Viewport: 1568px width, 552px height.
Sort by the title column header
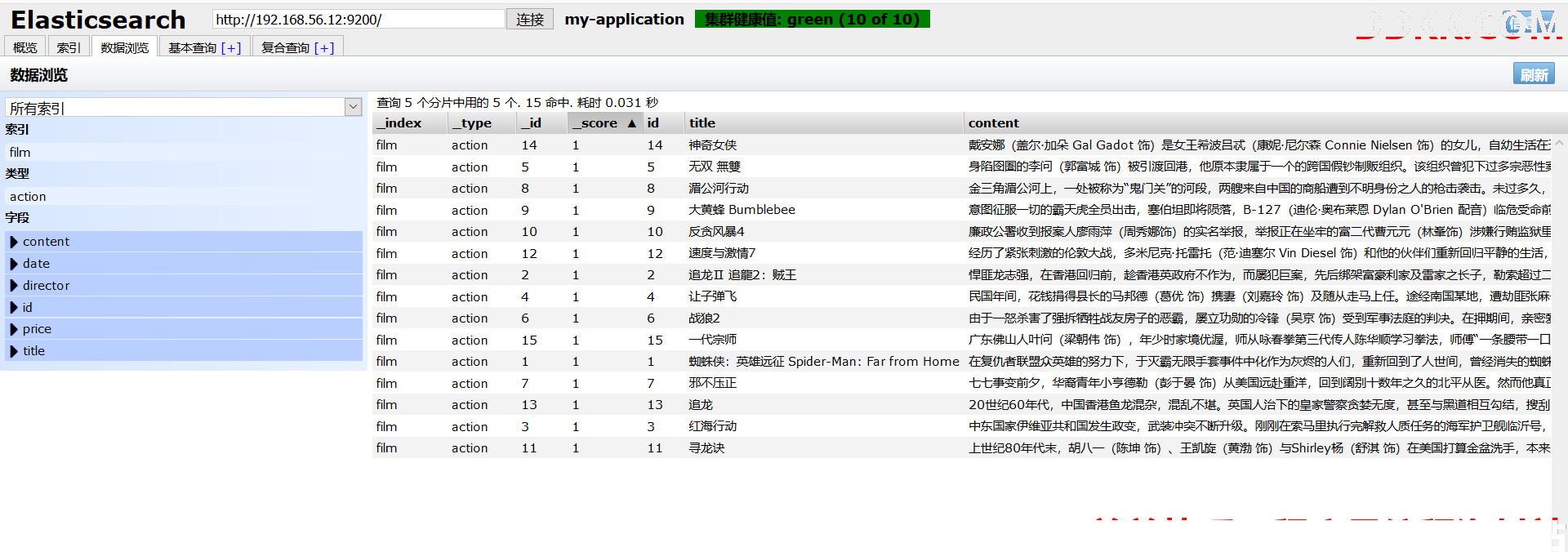[824, 123]
